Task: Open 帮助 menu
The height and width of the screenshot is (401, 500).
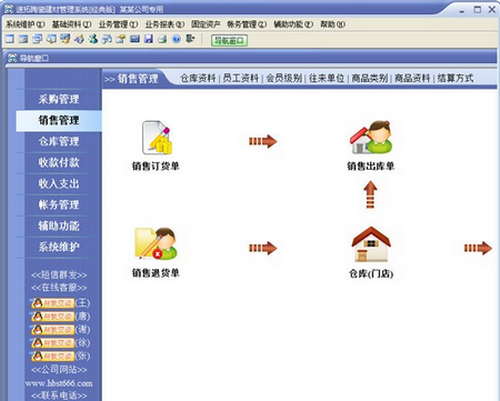Action: (333, 24)
